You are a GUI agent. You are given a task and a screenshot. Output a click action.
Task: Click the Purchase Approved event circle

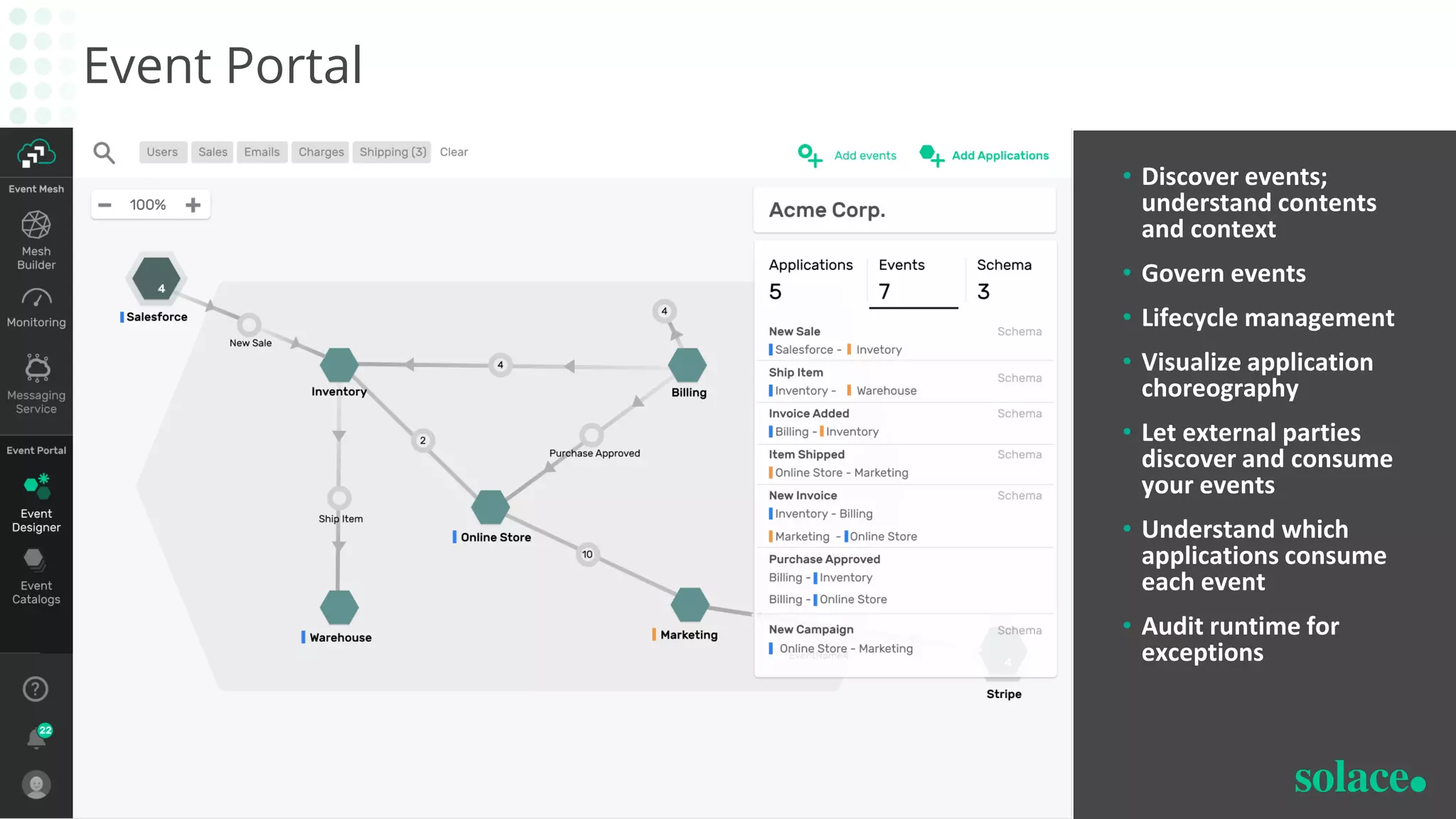591,434
